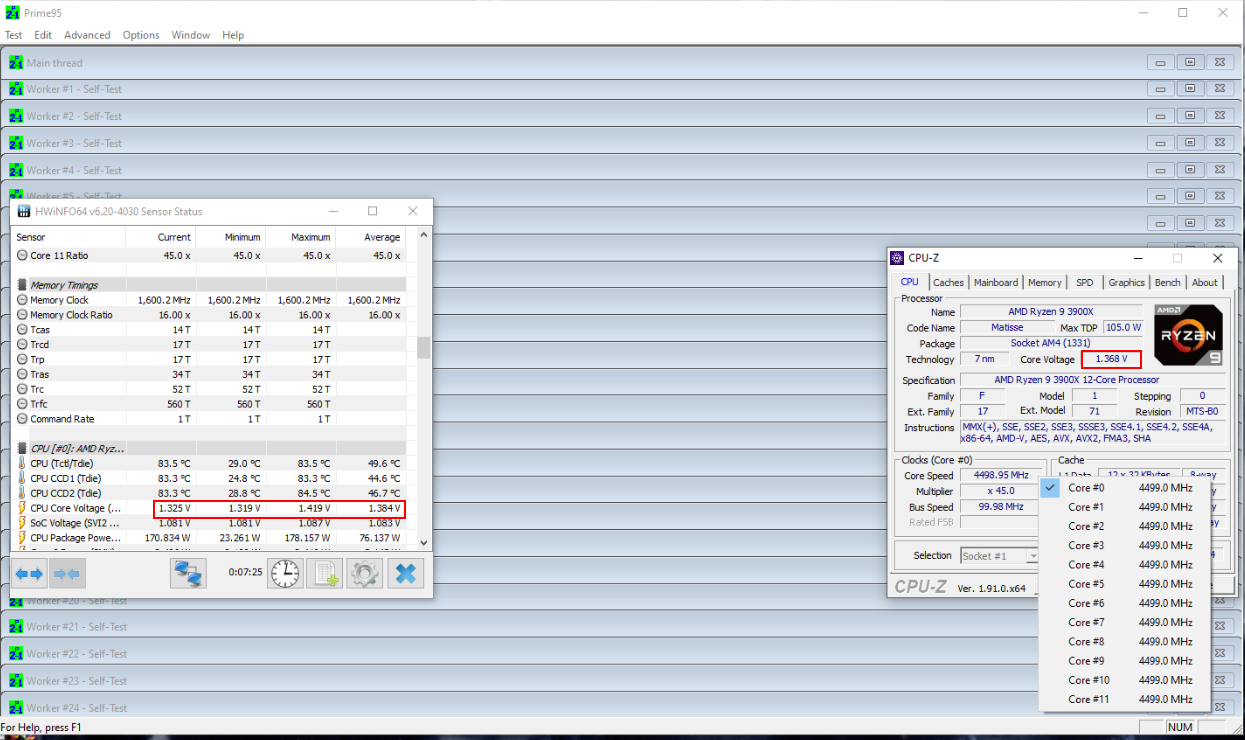Open the Edit menu in Prime95
Image resolution: width=1245 pixels, height=740 pixels.
[x=43, y=35]
